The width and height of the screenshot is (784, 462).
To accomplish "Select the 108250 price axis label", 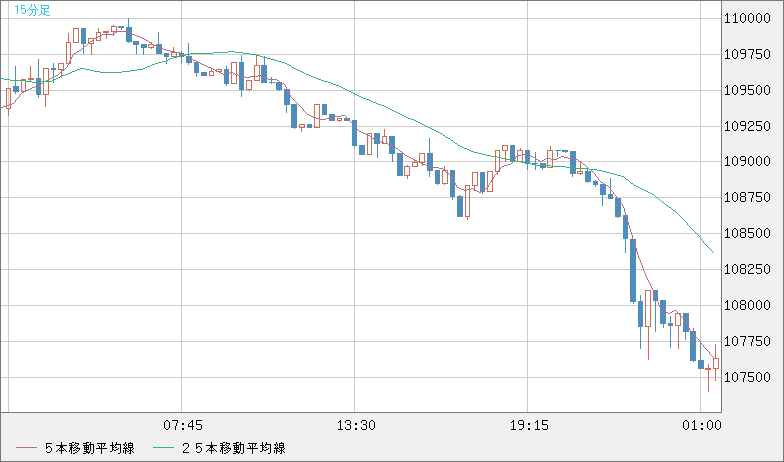I will pyautogui.click(x=747, y=270).
